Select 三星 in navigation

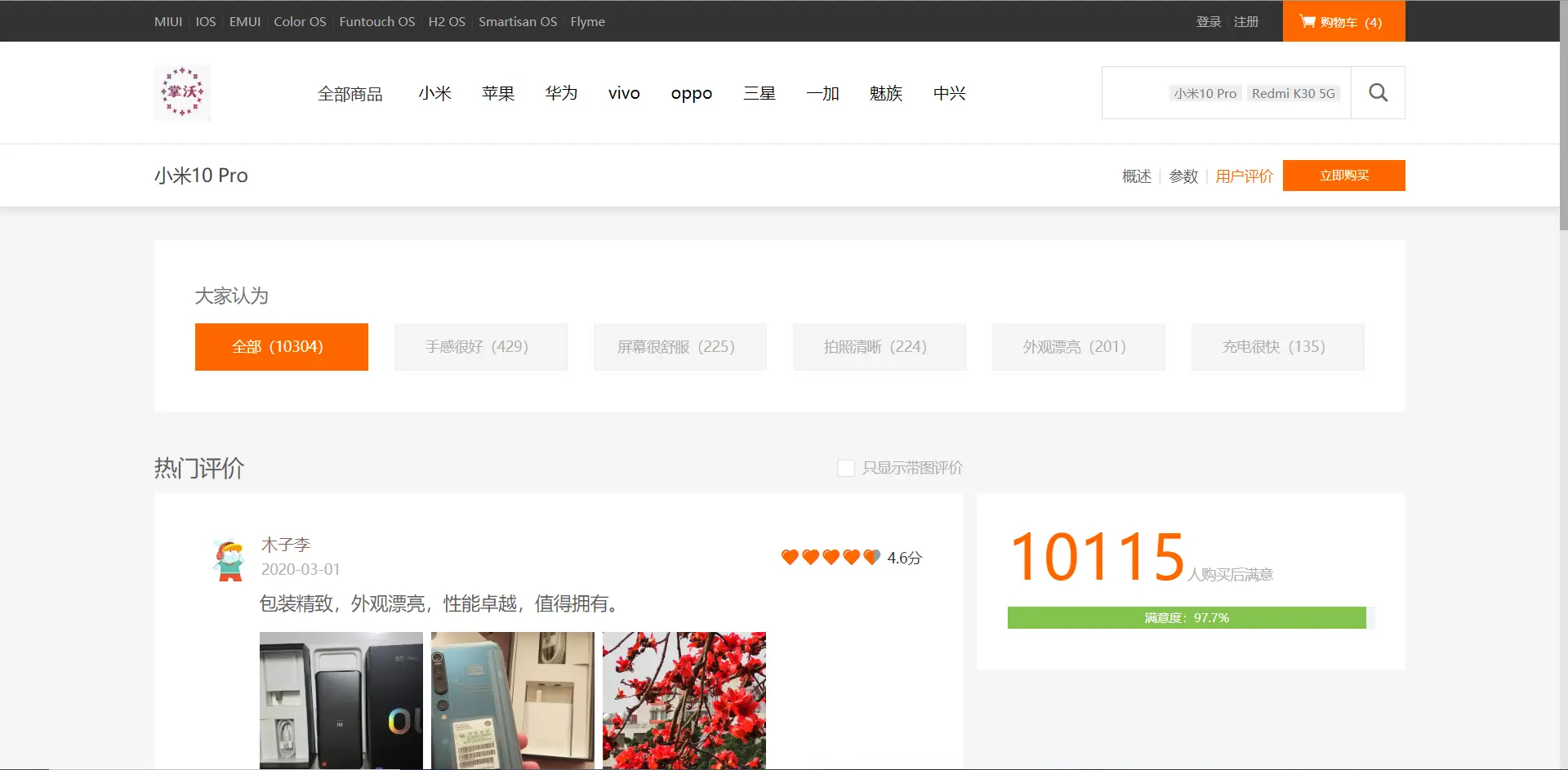(x=759, y=93)
